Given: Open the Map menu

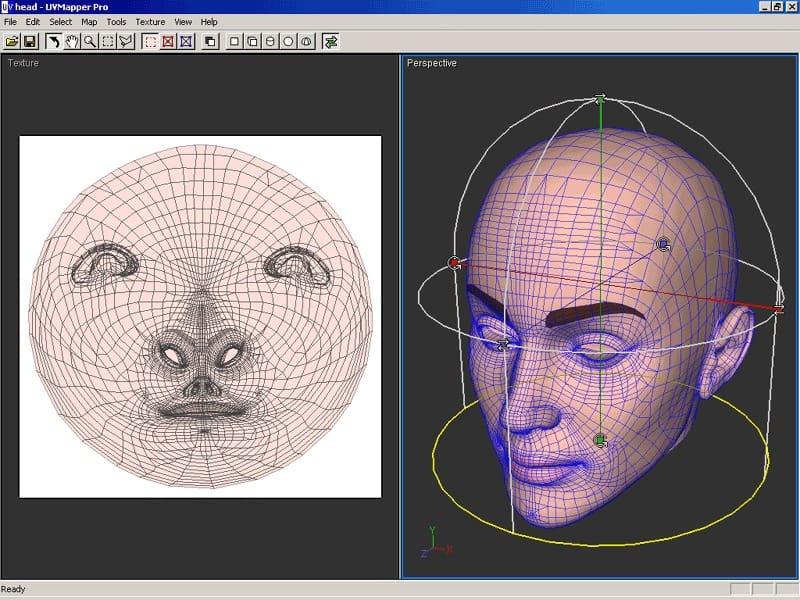Looking at the screenshot, I should point(89,22).
